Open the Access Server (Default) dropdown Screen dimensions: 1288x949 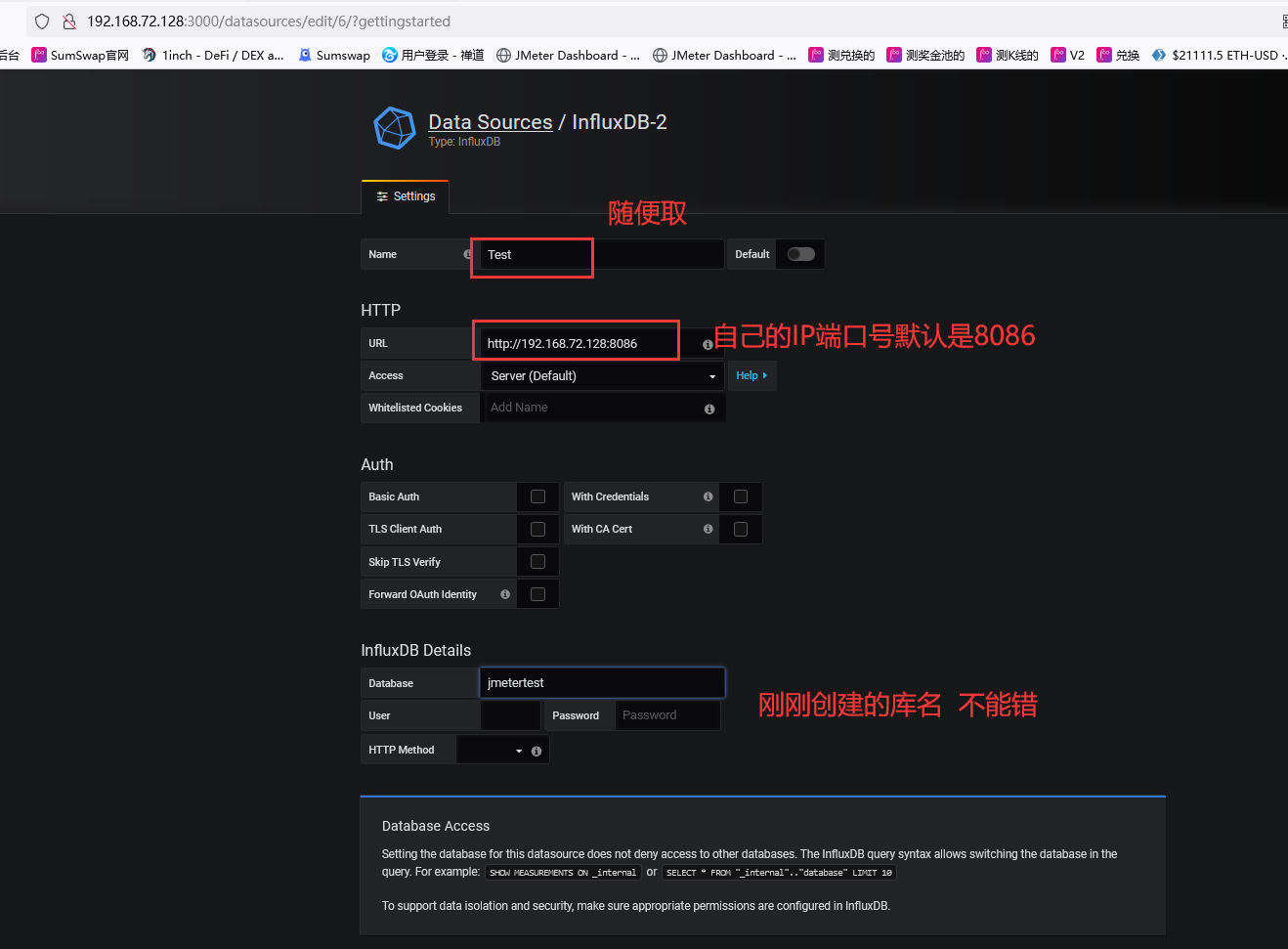coord(602,376)
